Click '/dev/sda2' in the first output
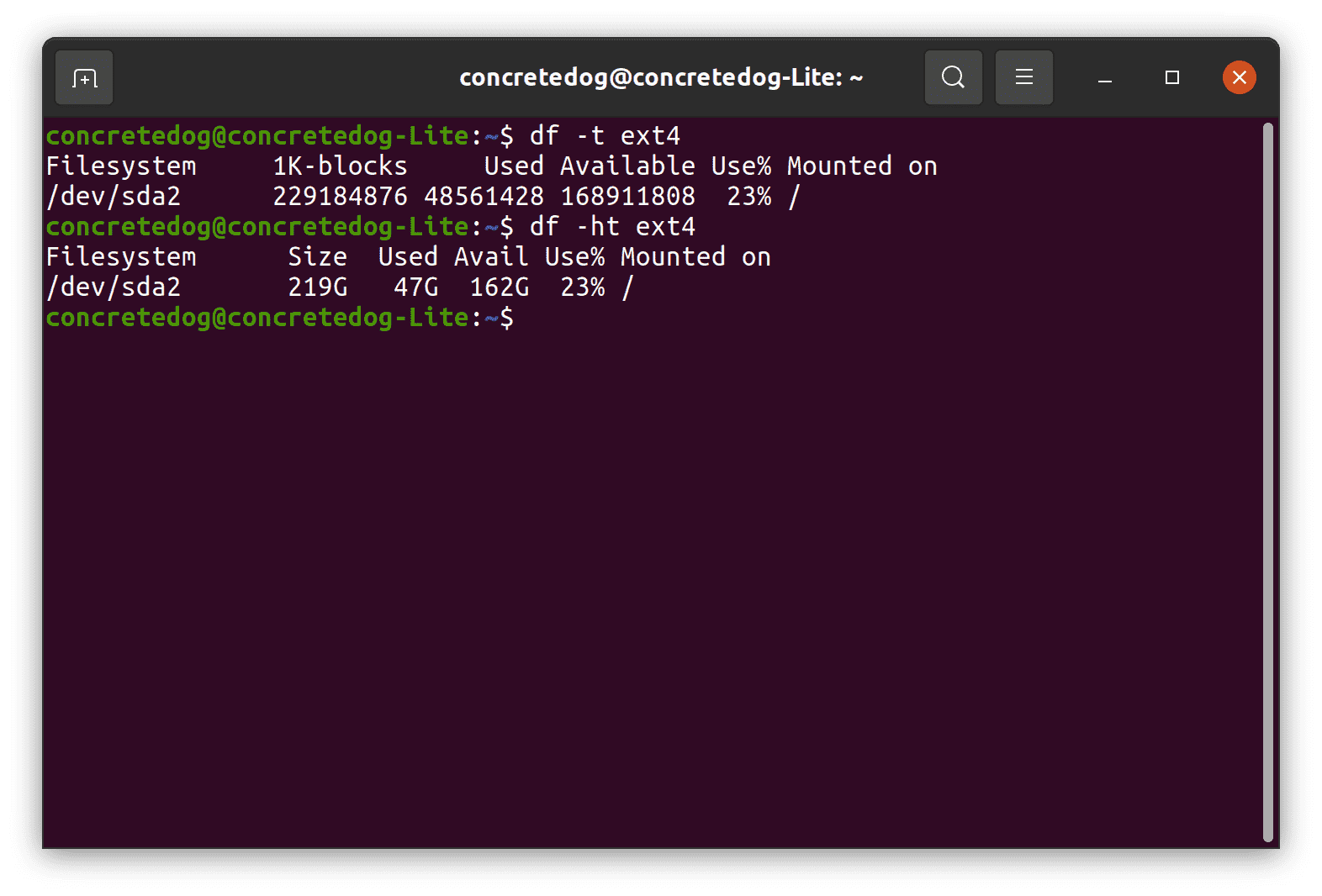 point(114,196)
